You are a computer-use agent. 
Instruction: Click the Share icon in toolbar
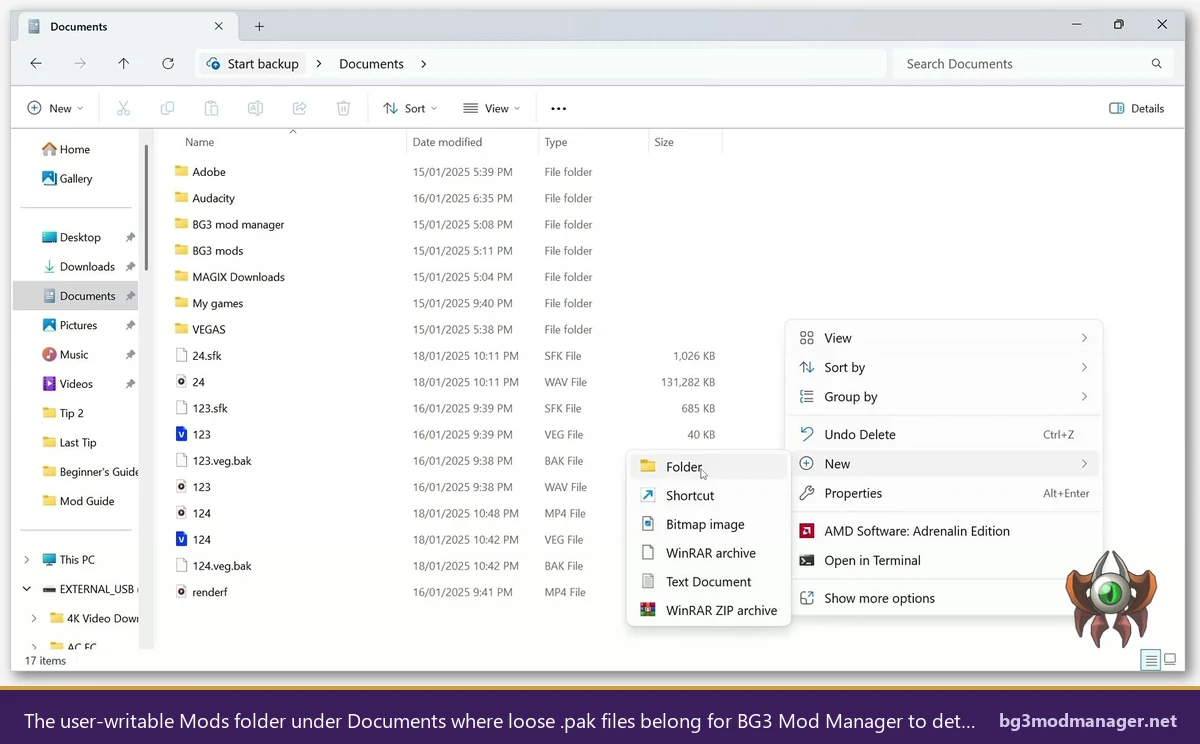point(299,108)
